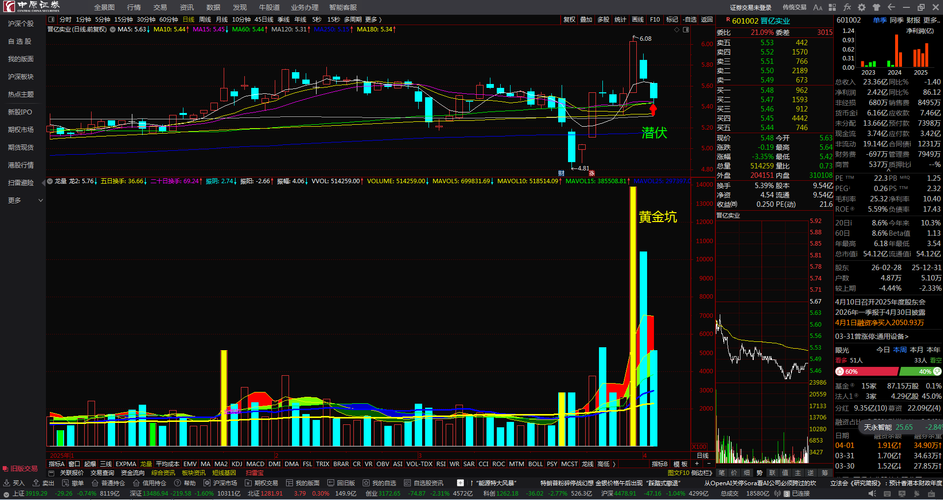Click the F10 button
This screenshot has width=943, height=500.
click(655, 19)
